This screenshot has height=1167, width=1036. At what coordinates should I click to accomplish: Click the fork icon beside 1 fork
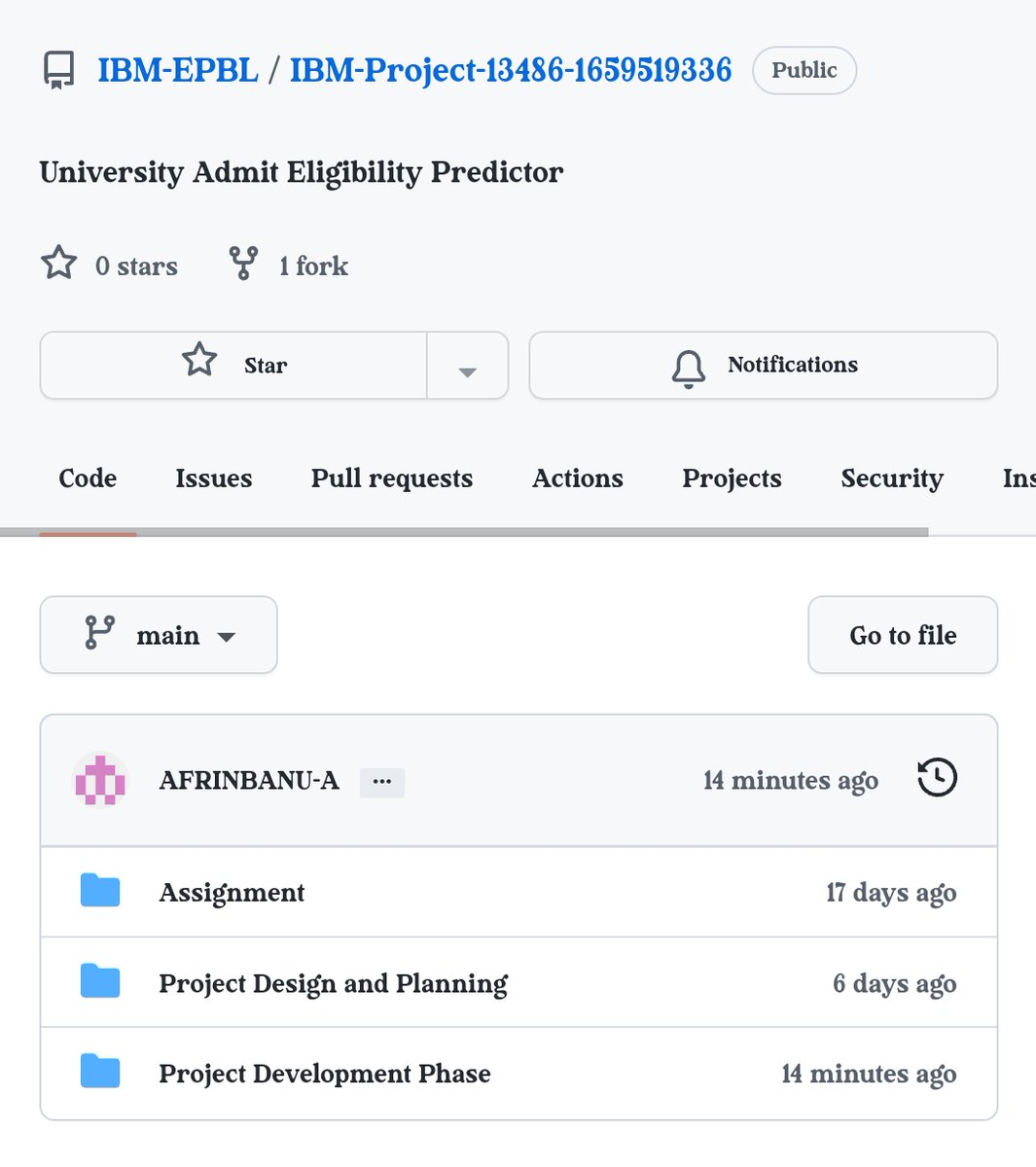pos(243,263)
